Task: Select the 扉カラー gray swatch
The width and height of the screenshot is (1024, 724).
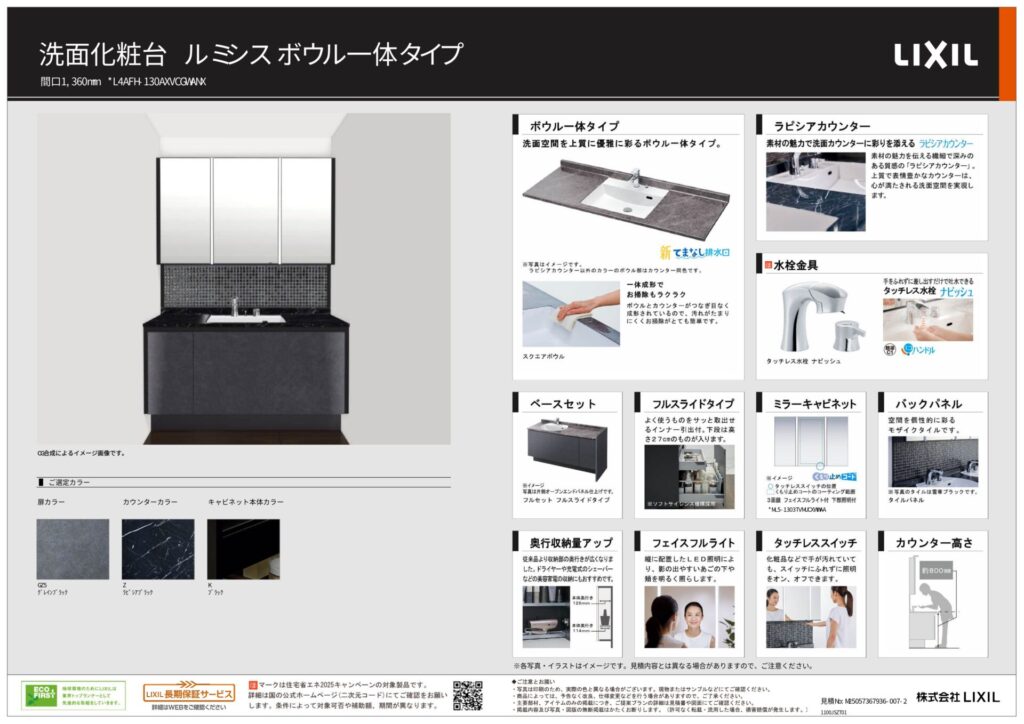Action: point(73,549)
